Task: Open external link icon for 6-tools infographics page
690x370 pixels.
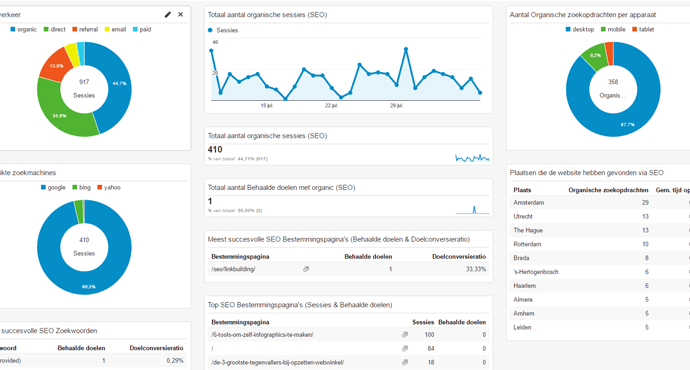Action: tap(405, 334)
